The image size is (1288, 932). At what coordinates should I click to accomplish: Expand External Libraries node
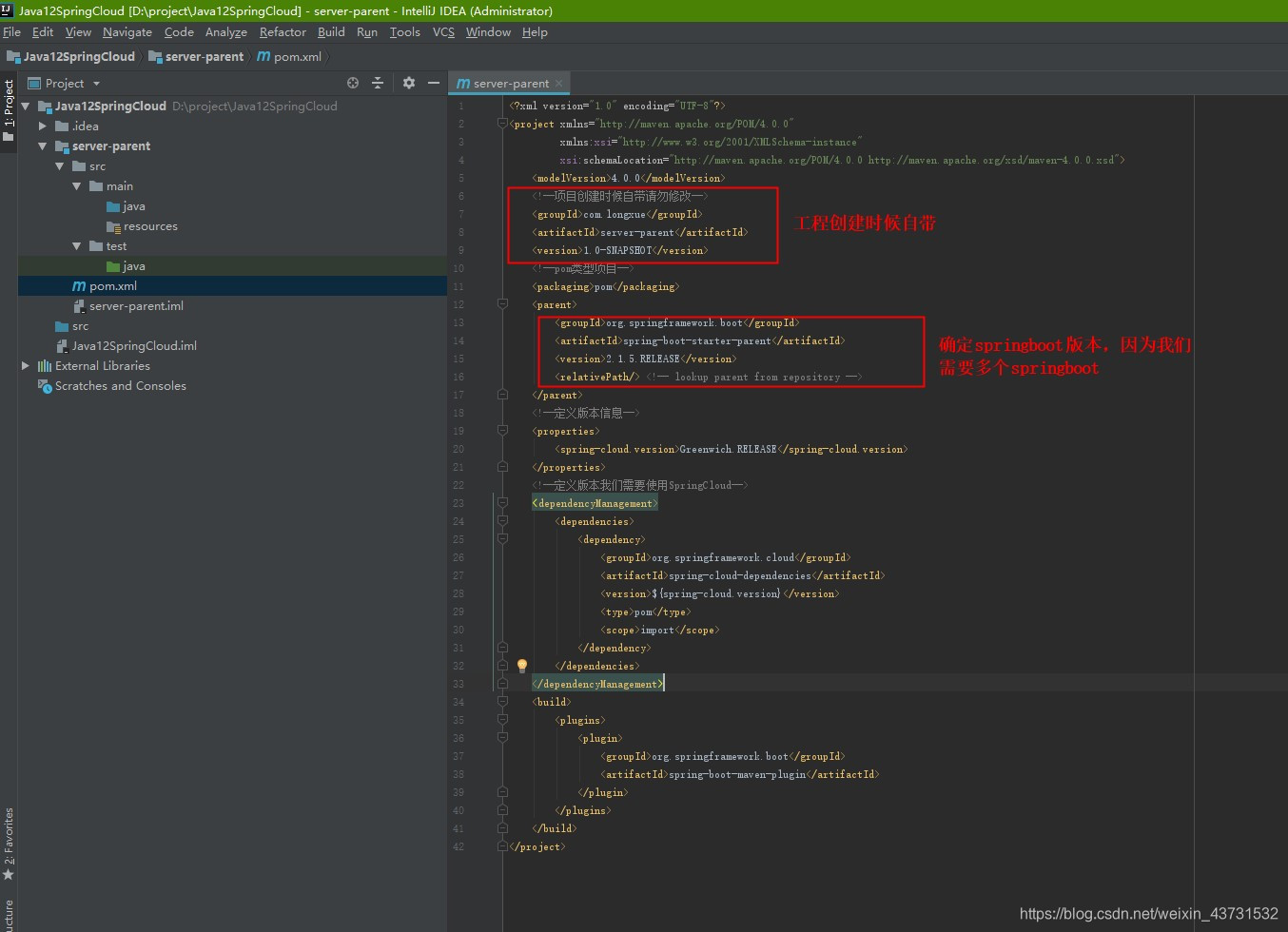(26, 366)
